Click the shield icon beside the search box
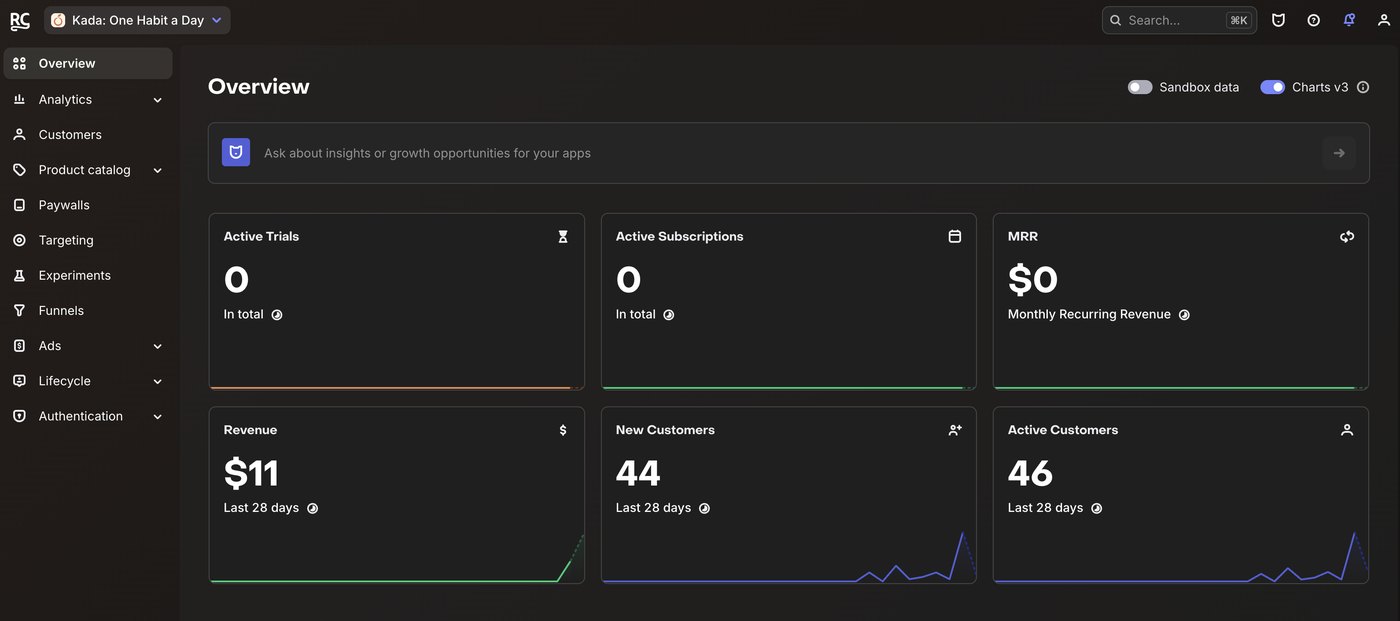This screenshot has height=621, width=1400. (1278, 20)
